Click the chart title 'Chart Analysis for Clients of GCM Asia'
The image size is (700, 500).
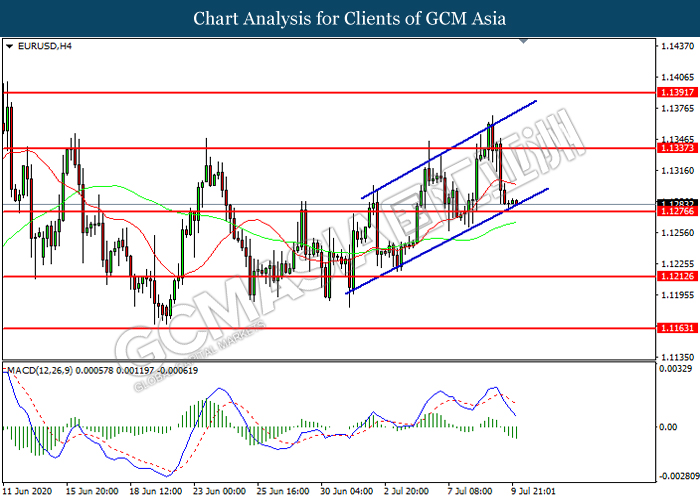click(350, 18)
